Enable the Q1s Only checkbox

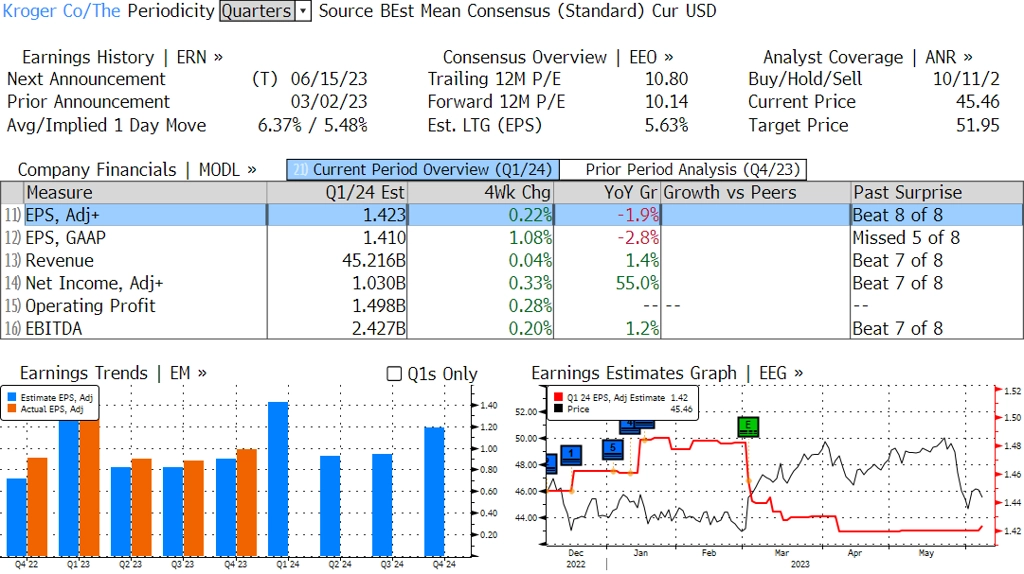(394, 374)
